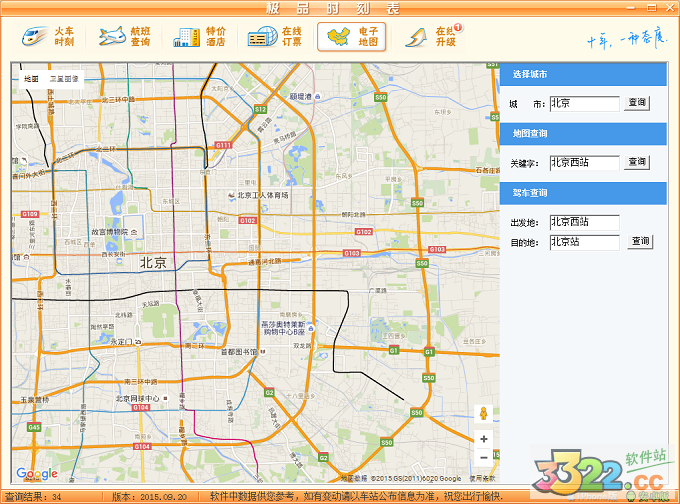Click the 版本: 2015.09.20 status text
The height and width of the screenshot is (504, 680).
(149, 497)
